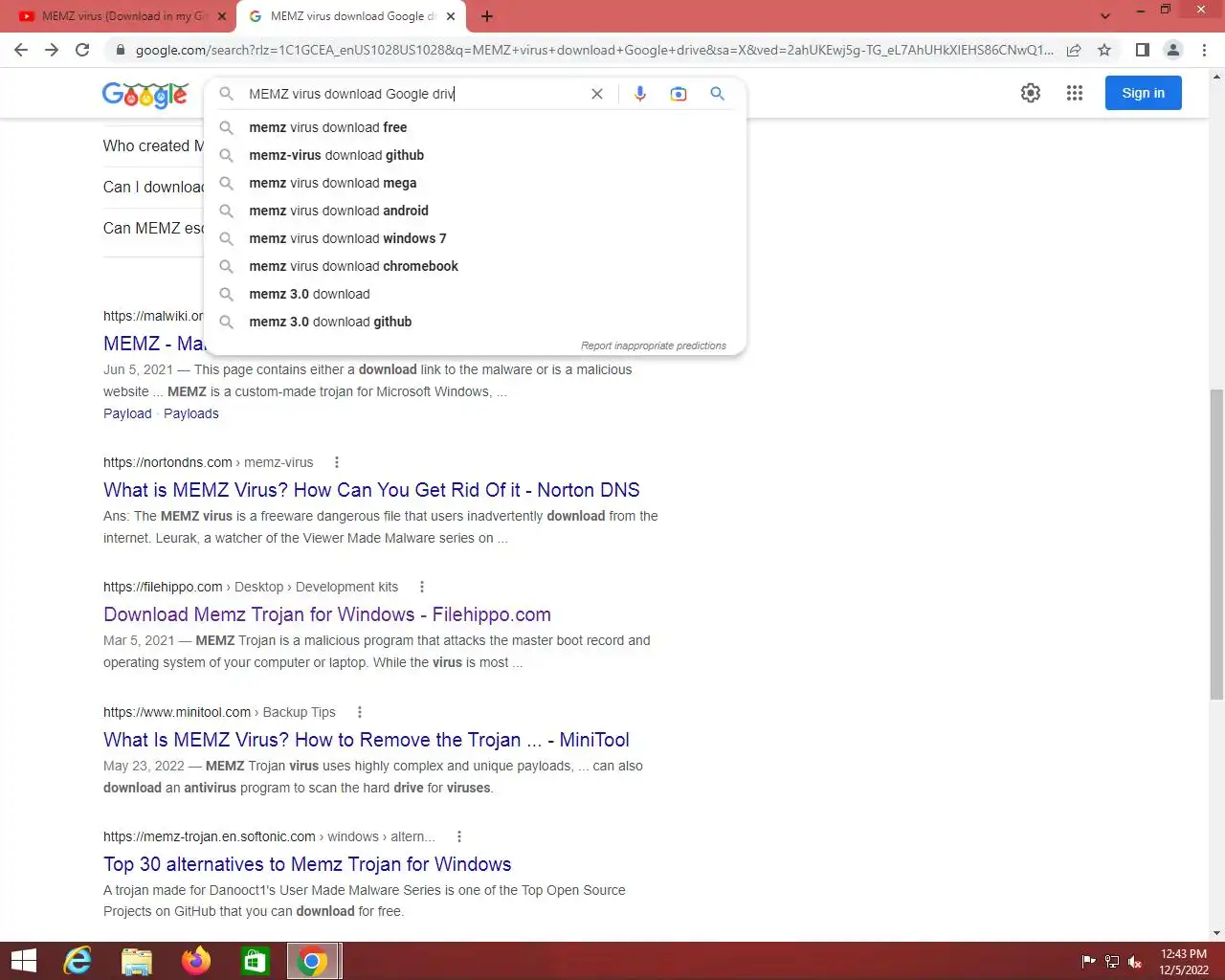Open Google quick settings gear
Screen dimensions: 1225x980
click(1031, 93)
